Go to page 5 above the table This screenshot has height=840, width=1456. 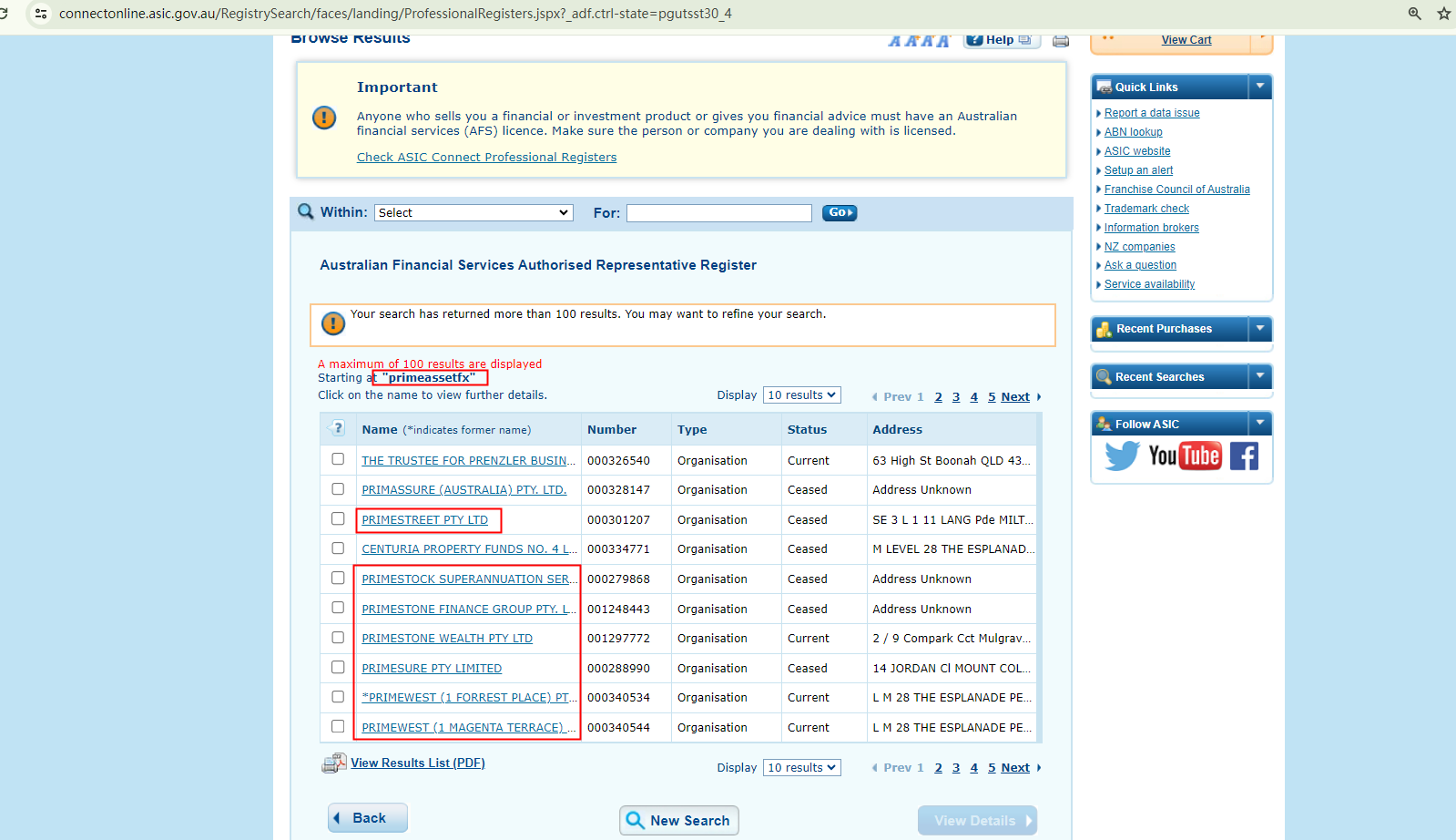click(x=992, y=397)
